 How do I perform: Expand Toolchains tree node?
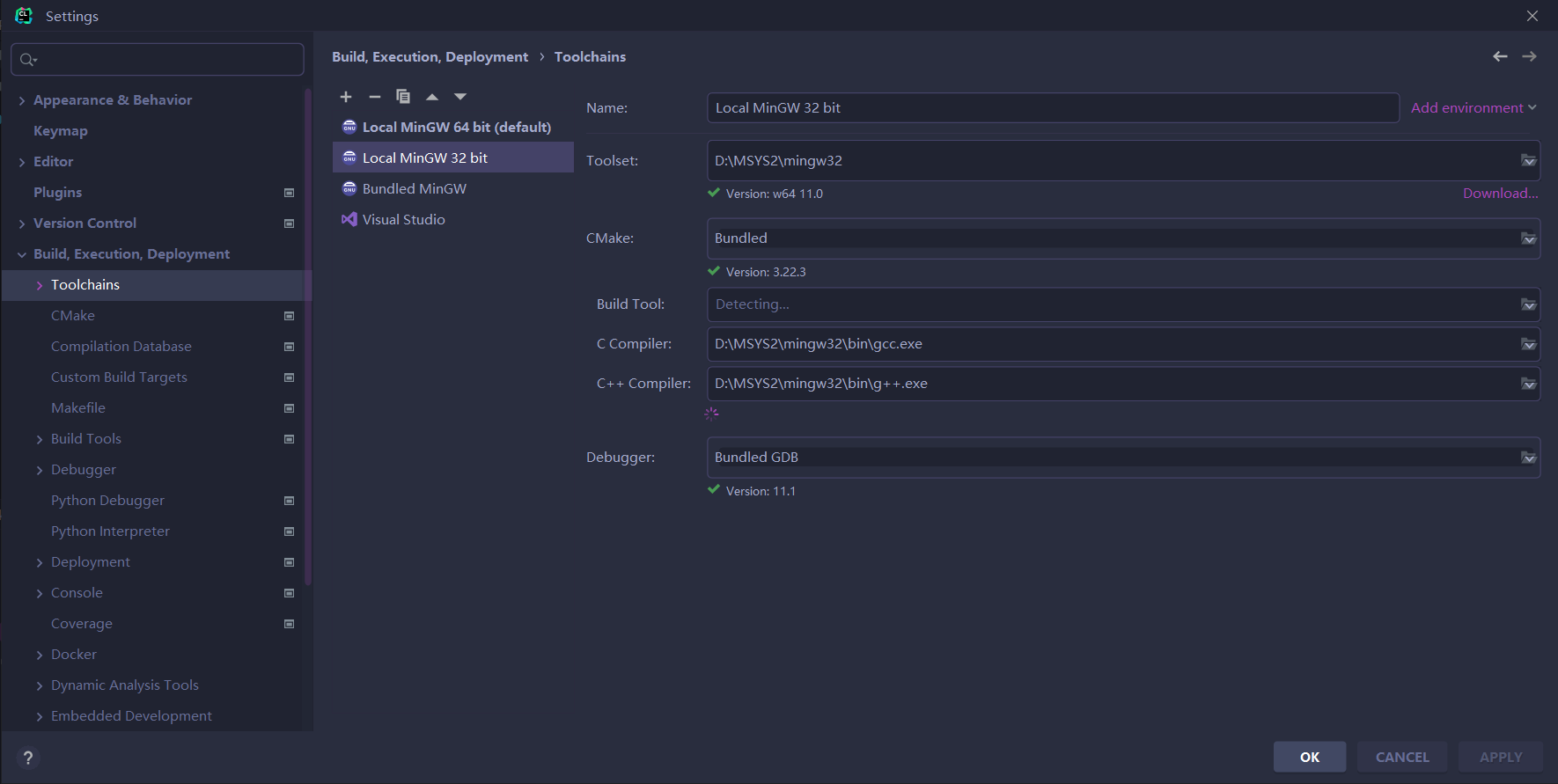point(40,286)
